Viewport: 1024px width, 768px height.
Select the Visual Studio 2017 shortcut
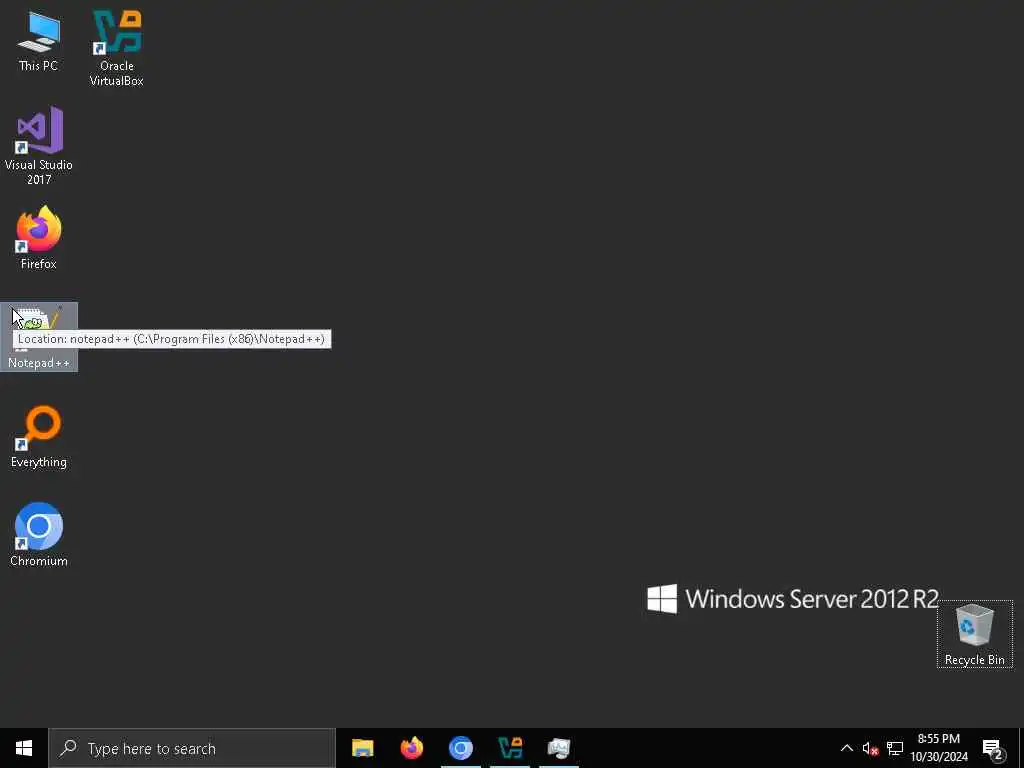[x=39, y=146]
